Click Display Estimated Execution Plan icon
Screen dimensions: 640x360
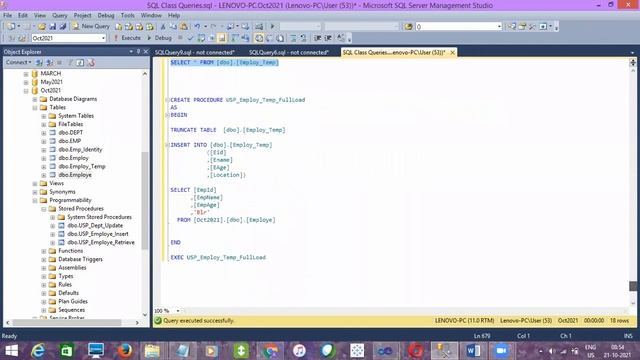coord(201,38)
